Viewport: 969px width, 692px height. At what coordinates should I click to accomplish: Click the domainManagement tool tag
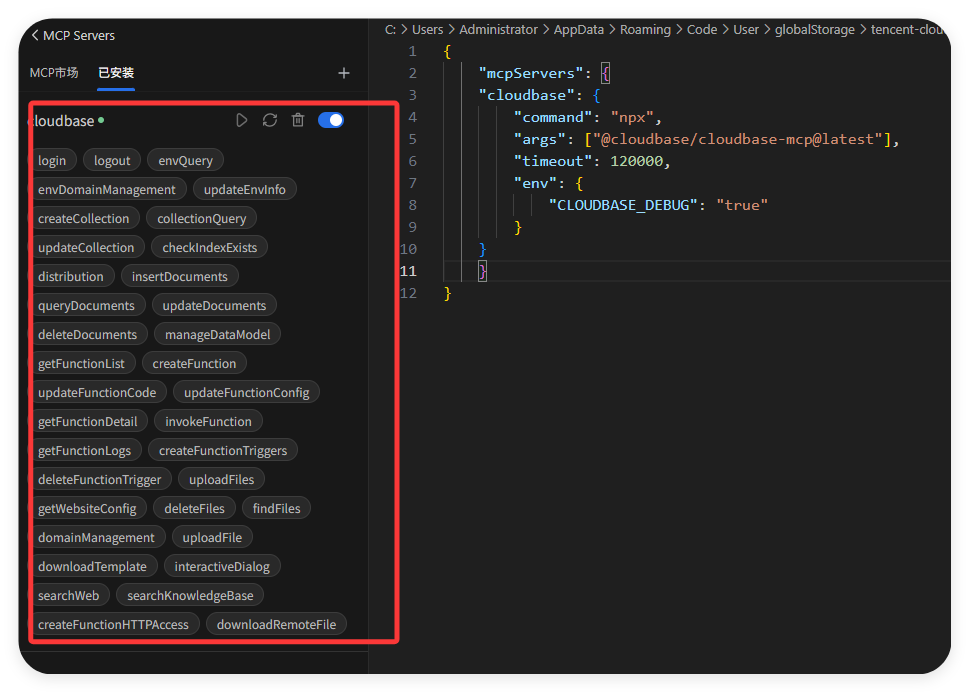[x=98, y=538]
